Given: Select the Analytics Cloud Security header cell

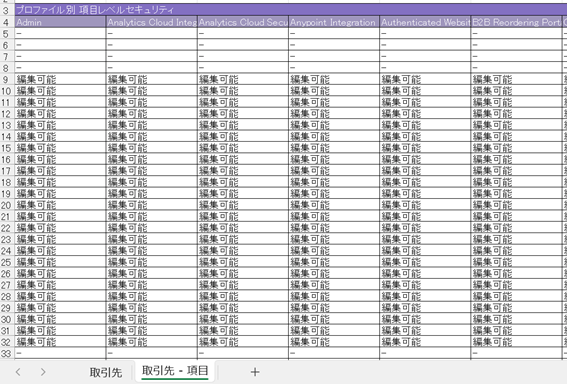Looking at the screenshot, I should pyautogui.click(x=243, y=22).
